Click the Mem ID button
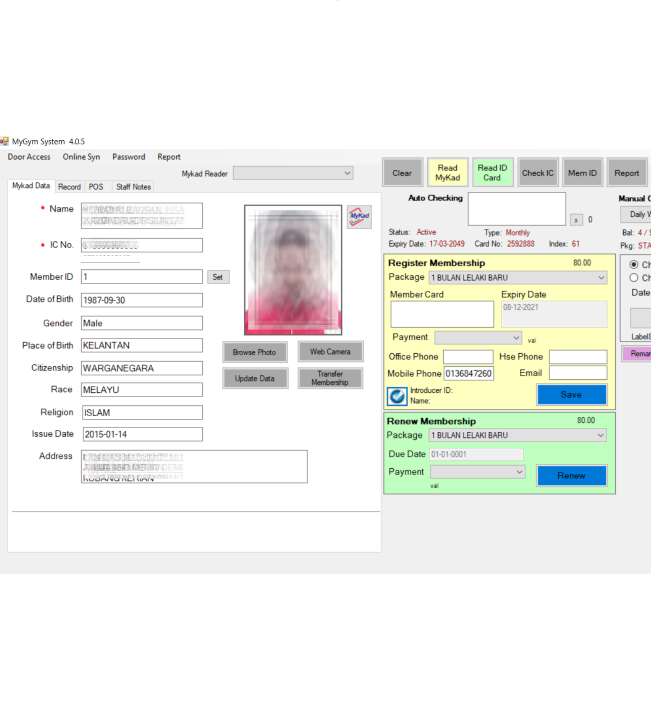Image resolution: width=653 pixels, height=703 pixels. (582, 173)
